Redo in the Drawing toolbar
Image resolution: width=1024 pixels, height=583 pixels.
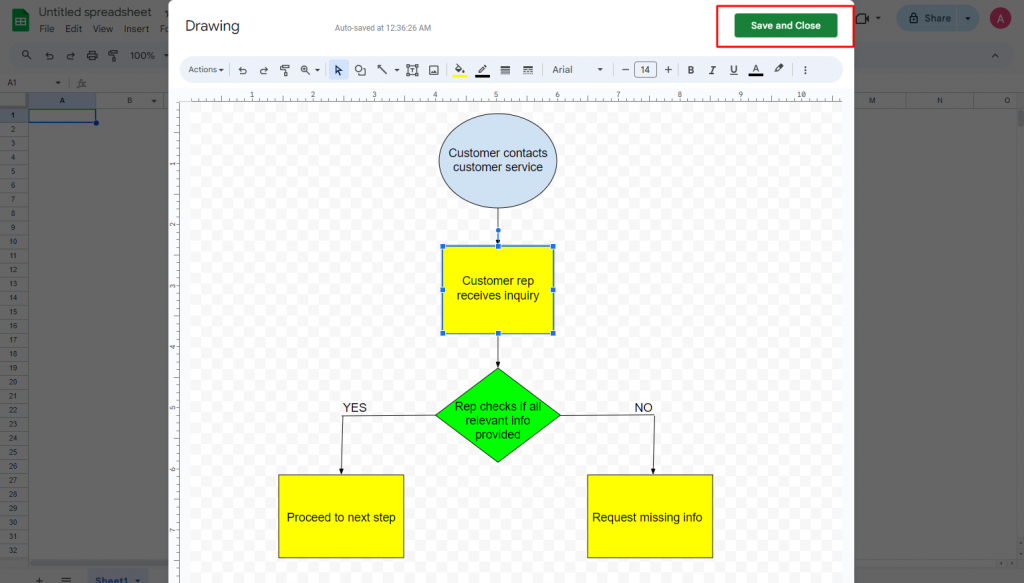tap(264, 70)
